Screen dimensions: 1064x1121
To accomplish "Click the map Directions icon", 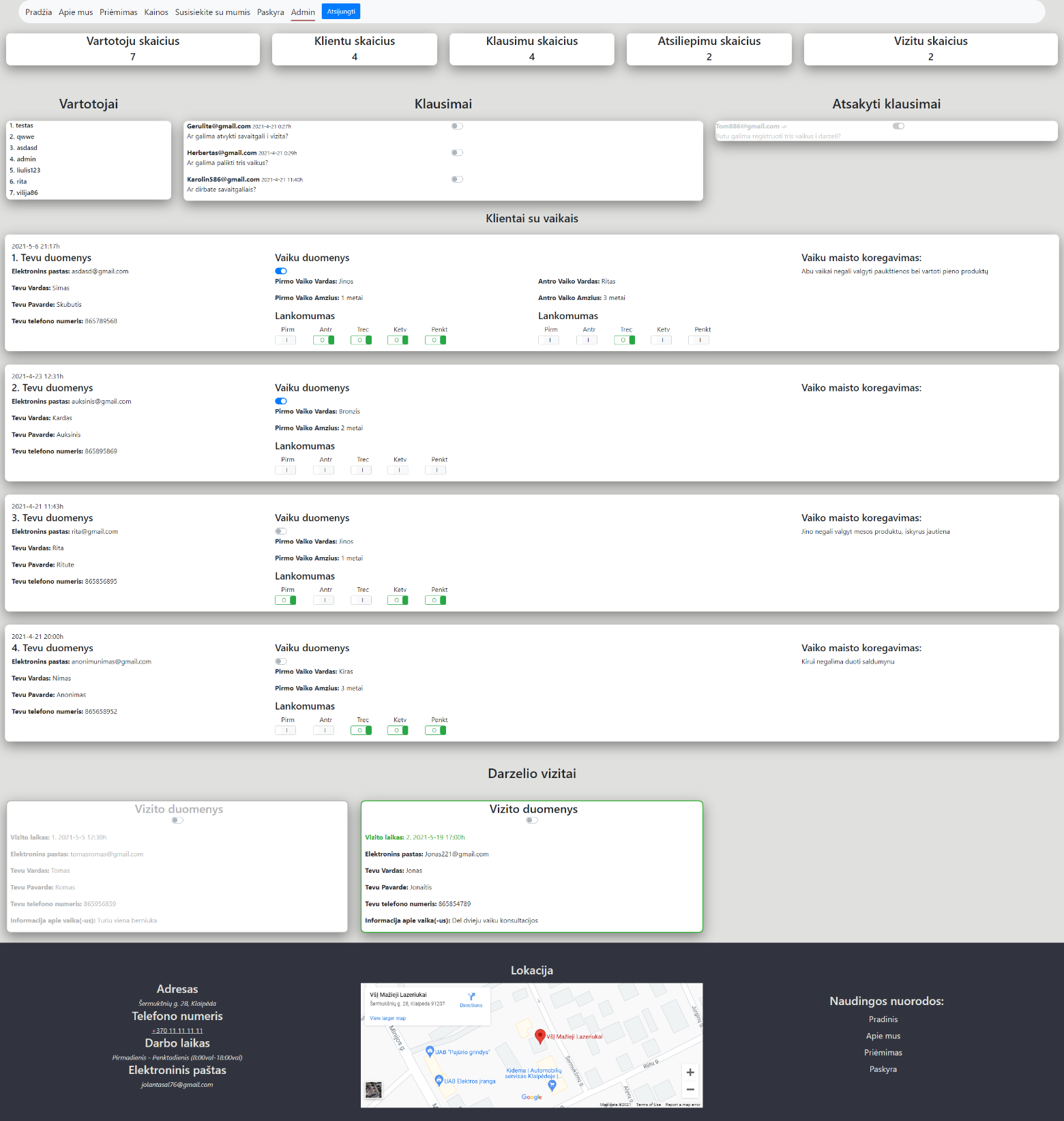I will pos(471,997).
